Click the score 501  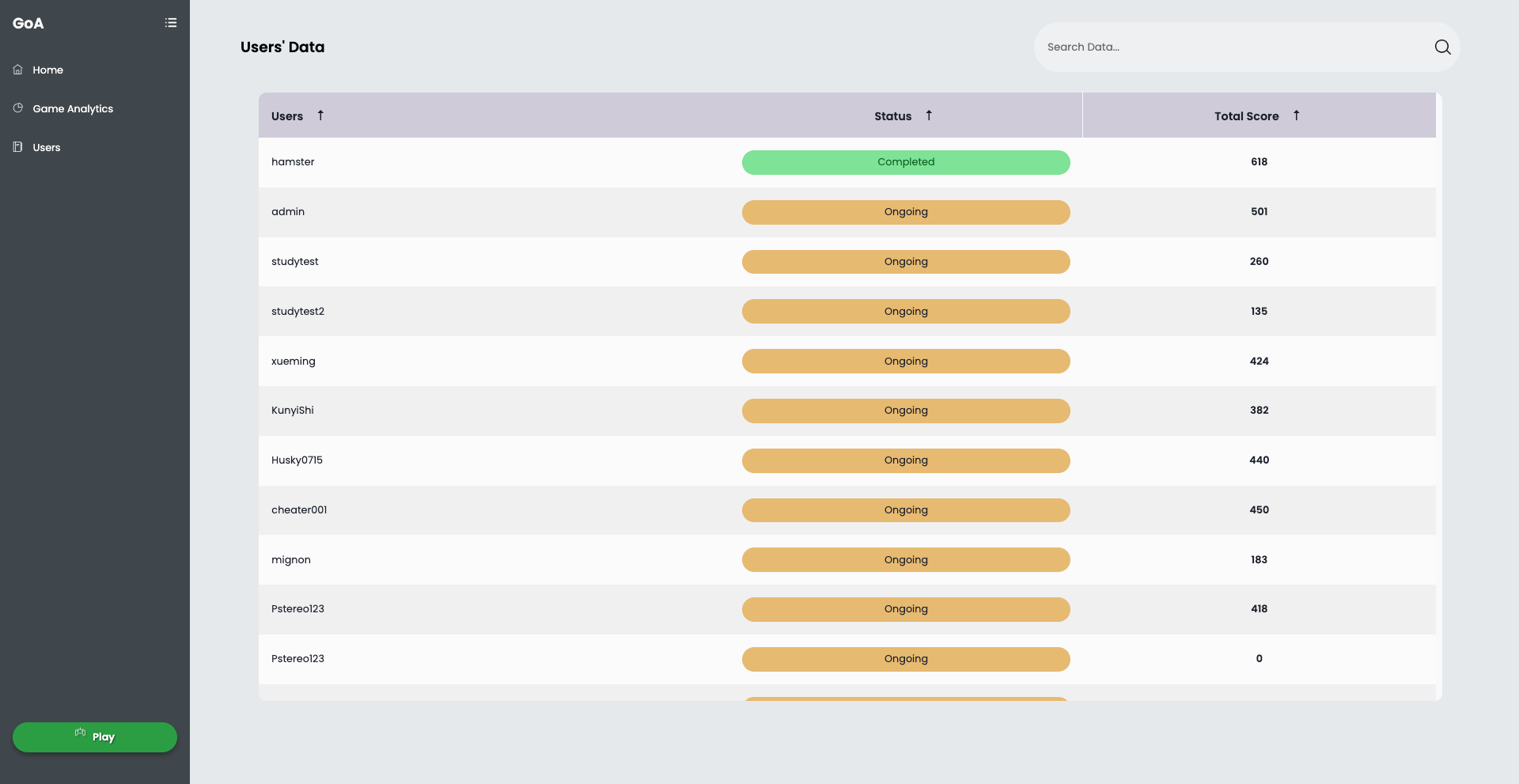[1260, 212]
